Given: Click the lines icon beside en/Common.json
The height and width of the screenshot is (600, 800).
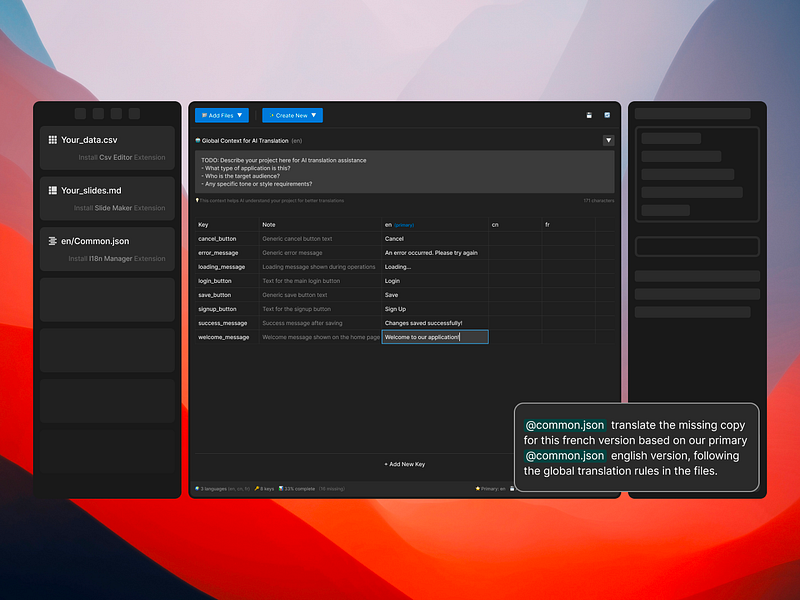Looking at the screenshot, I should 53,241.
